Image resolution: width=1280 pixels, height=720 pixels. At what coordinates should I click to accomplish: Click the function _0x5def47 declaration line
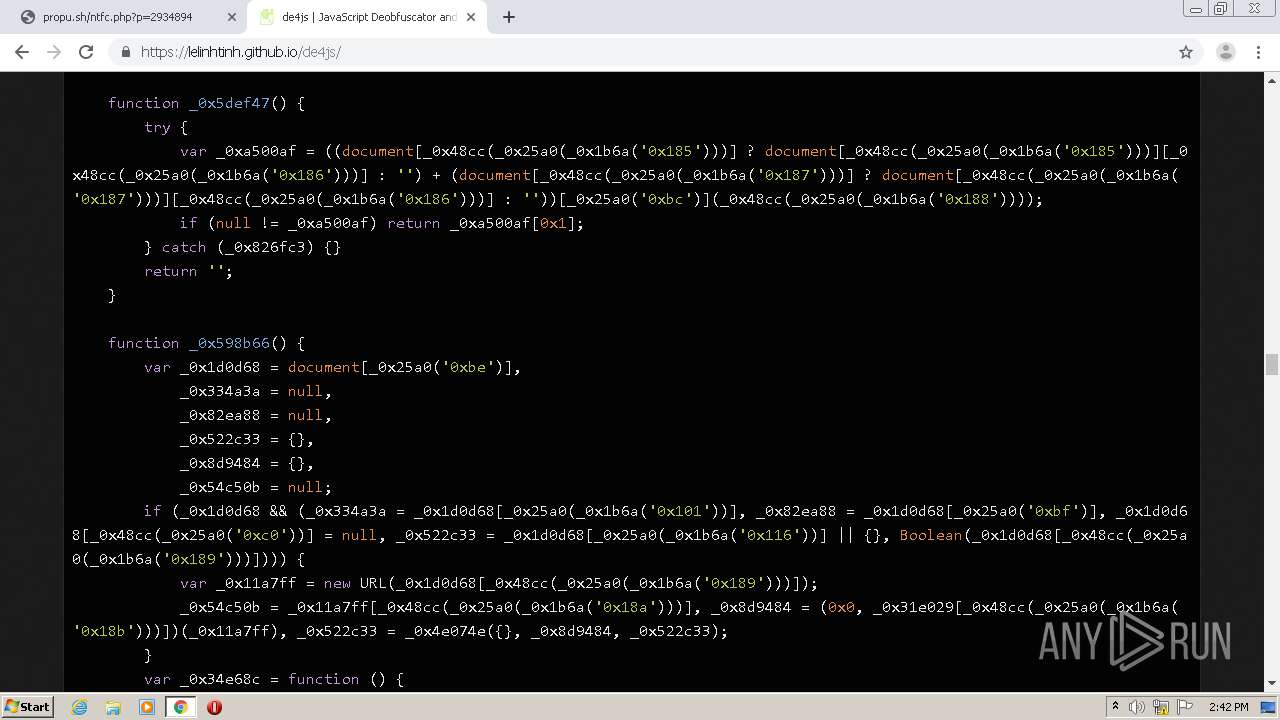tap(206, 103)
